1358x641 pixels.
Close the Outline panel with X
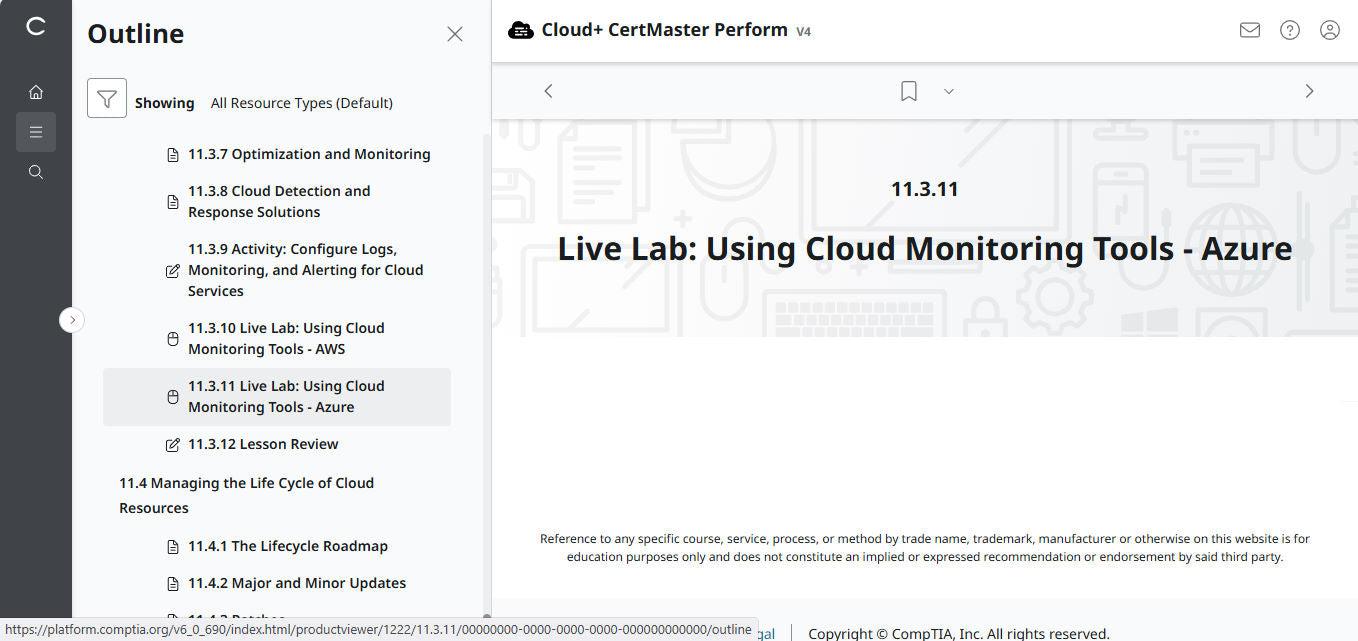(x=455, y=33)
